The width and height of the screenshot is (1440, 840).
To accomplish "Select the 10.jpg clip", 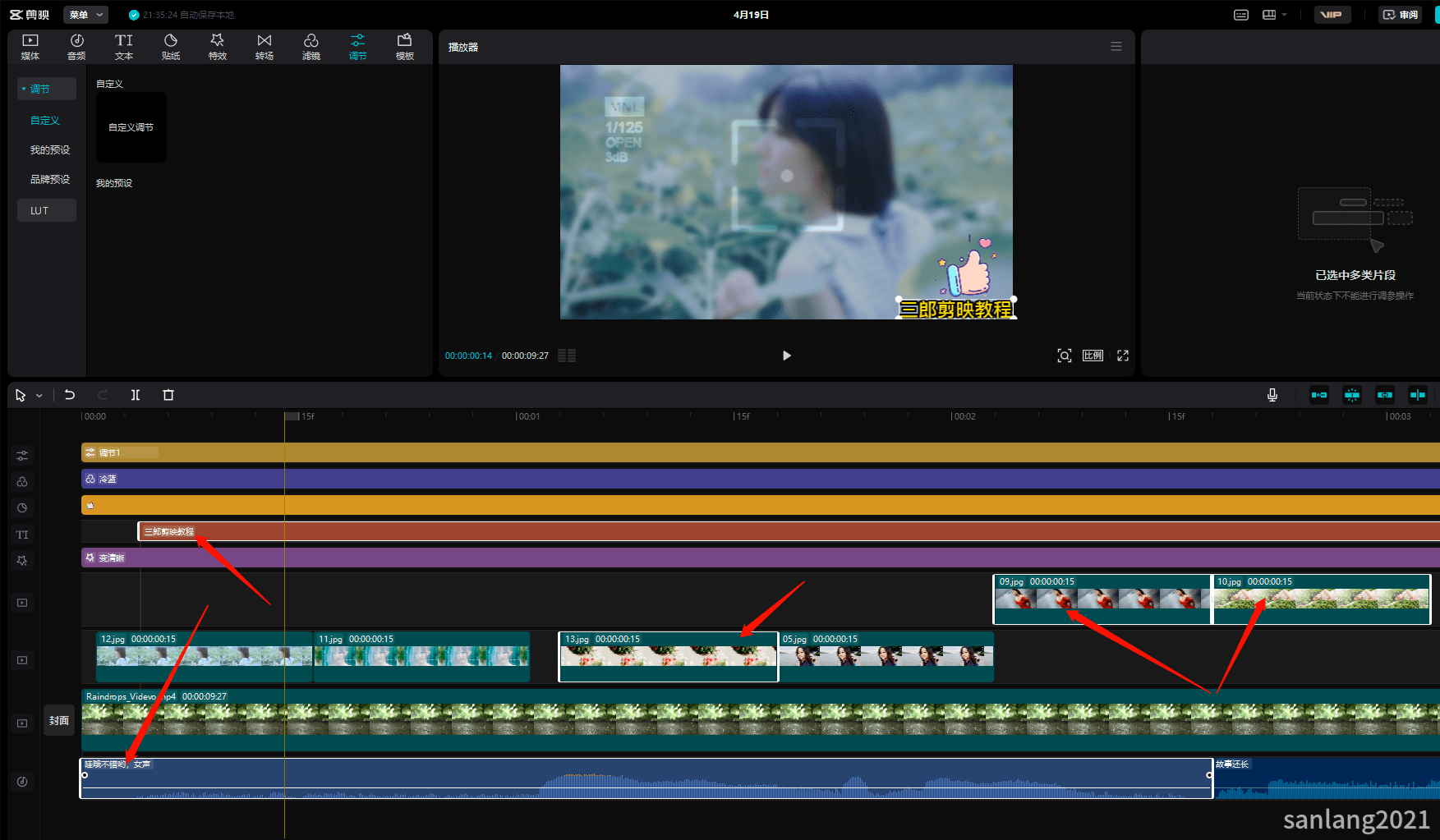I will [1322, 599].
